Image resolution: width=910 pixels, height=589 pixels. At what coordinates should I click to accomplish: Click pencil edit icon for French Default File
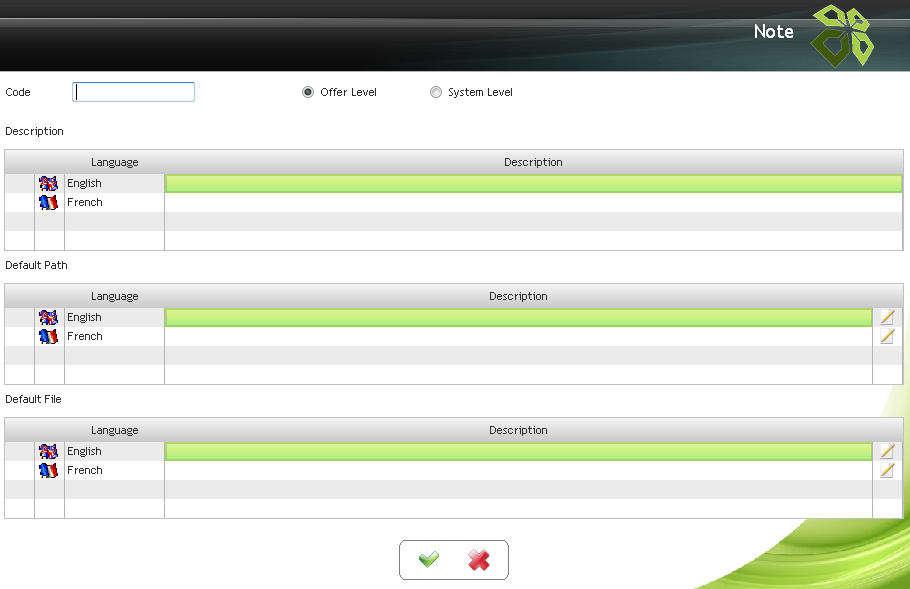tap(887, 470)
